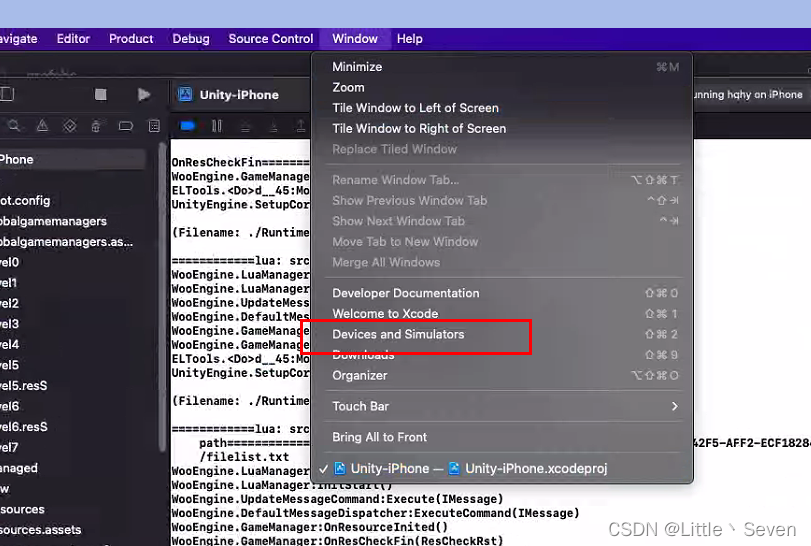Open the Navigate menu
Image resolution: width=811 pixels, height=546 pixels.
click(x=19, y=39)
